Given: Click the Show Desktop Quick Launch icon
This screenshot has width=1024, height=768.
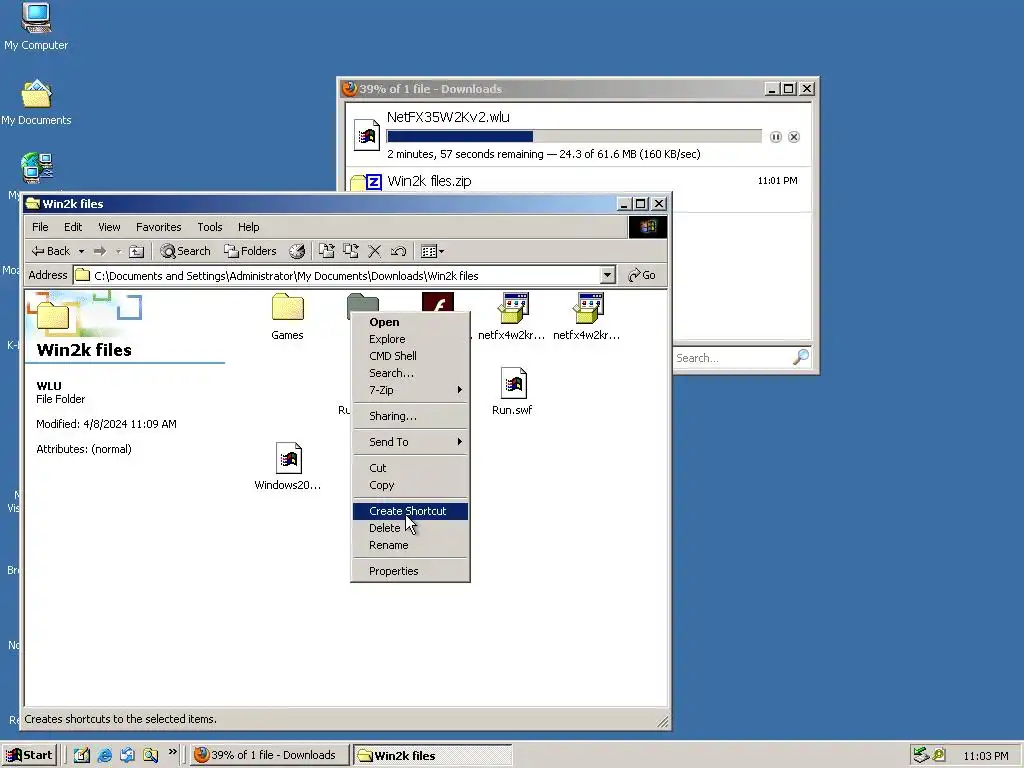Looking at the screenshot, I should (82, 755).
